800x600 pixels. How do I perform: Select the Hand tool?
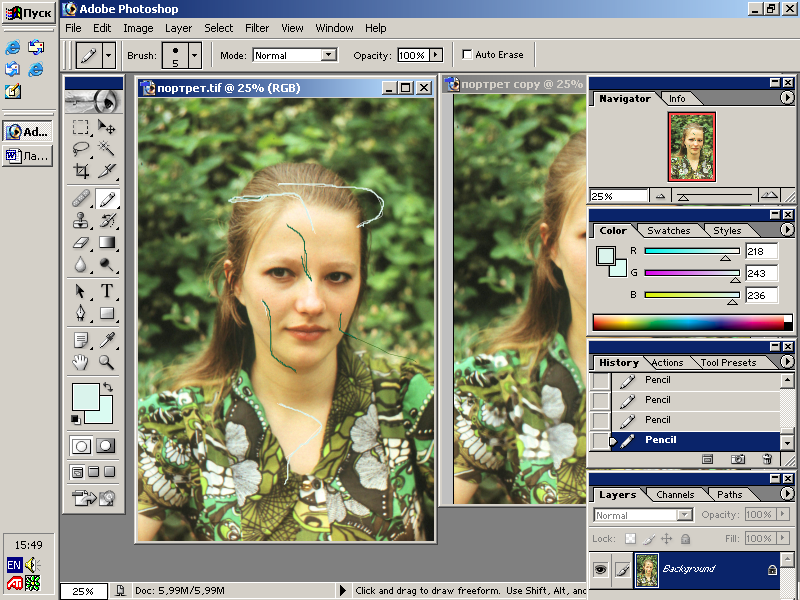pyautogui.click(x=81, y=362)
